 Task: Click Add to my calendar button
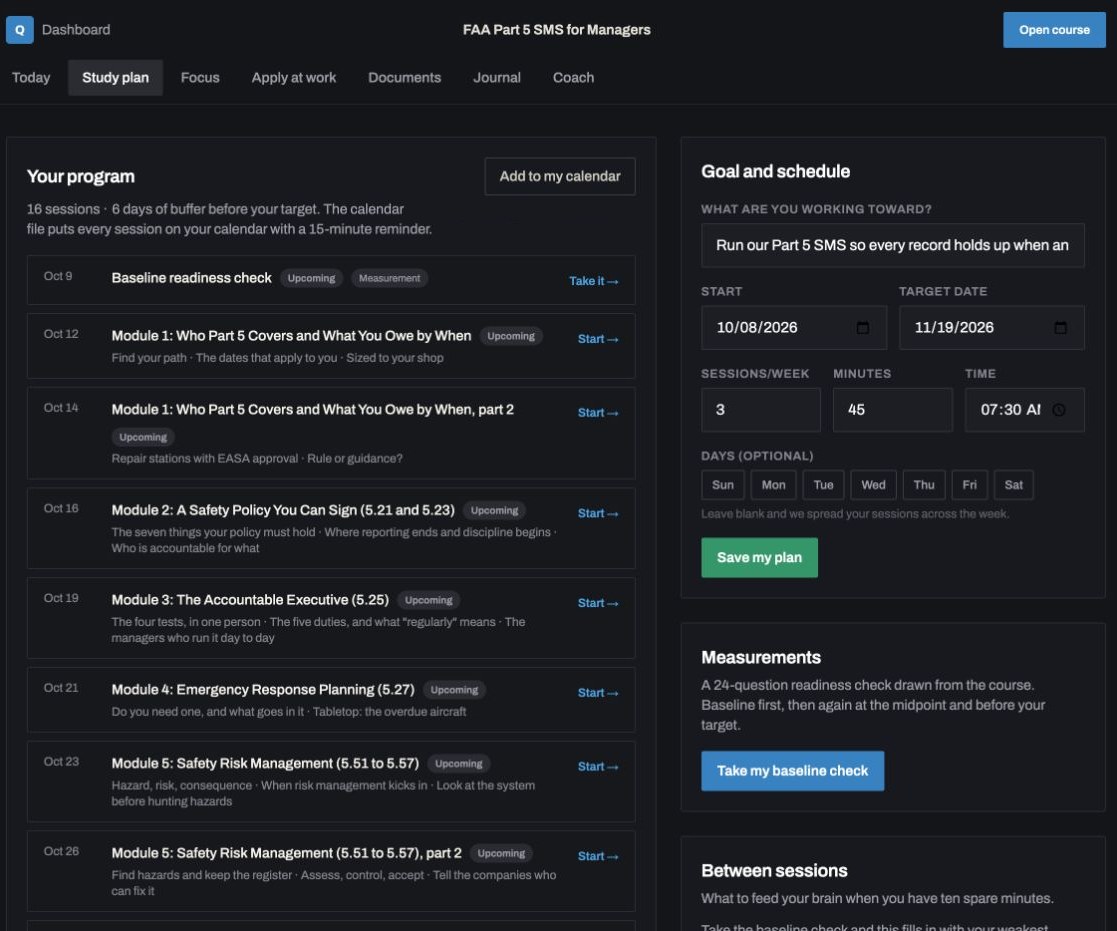tap(560, 176)
